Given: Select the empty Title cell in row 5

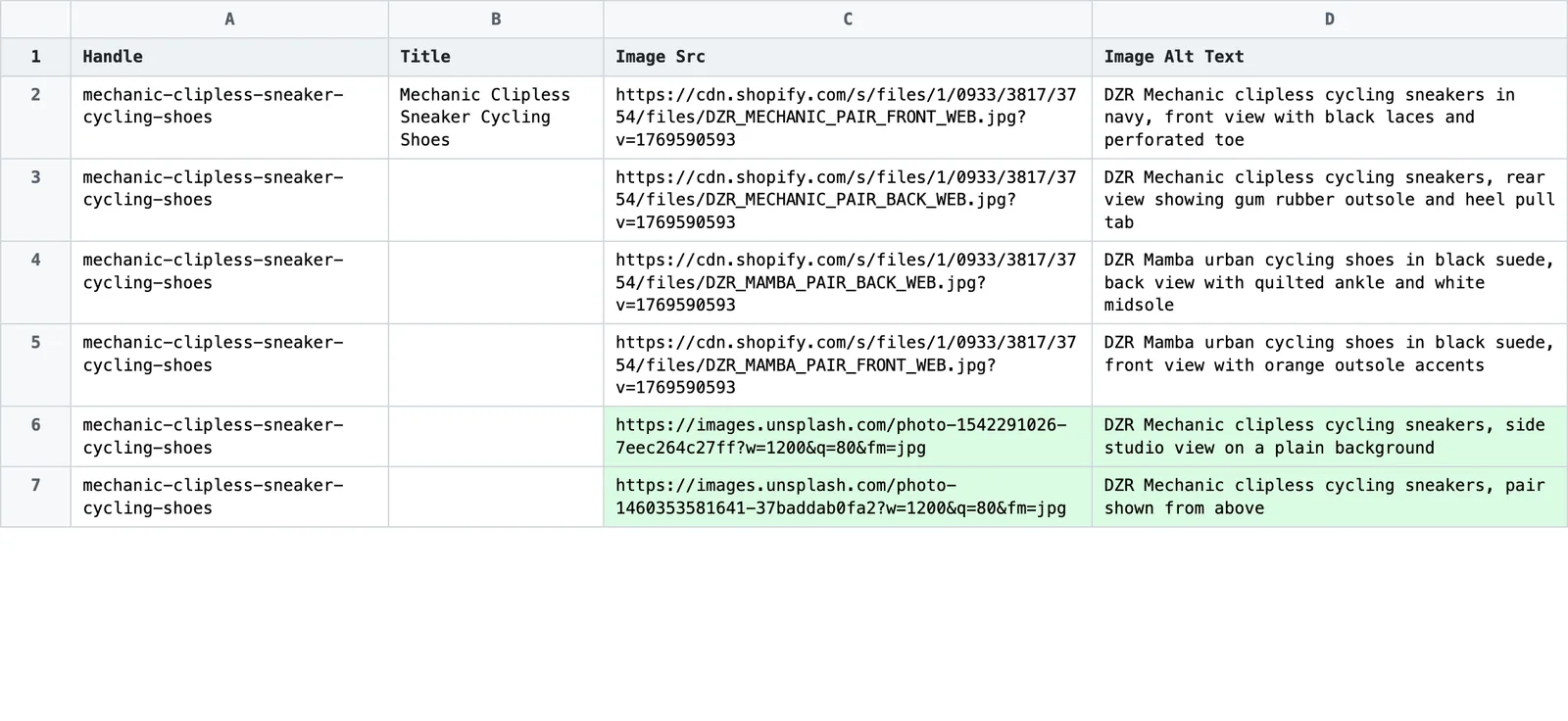Looking at the screenshot, I should click(x=496, y=365).
